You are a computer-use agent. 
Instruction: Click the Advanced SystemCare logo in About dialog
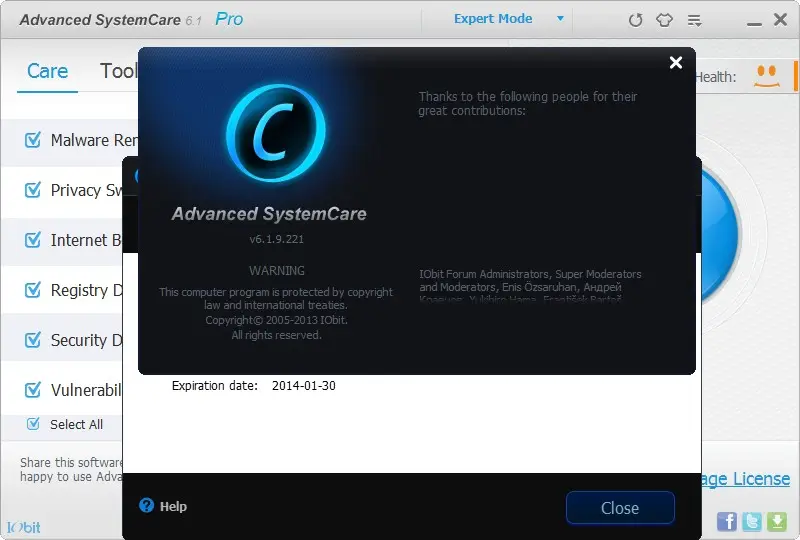pyautogui.click(x=276, y=133)
